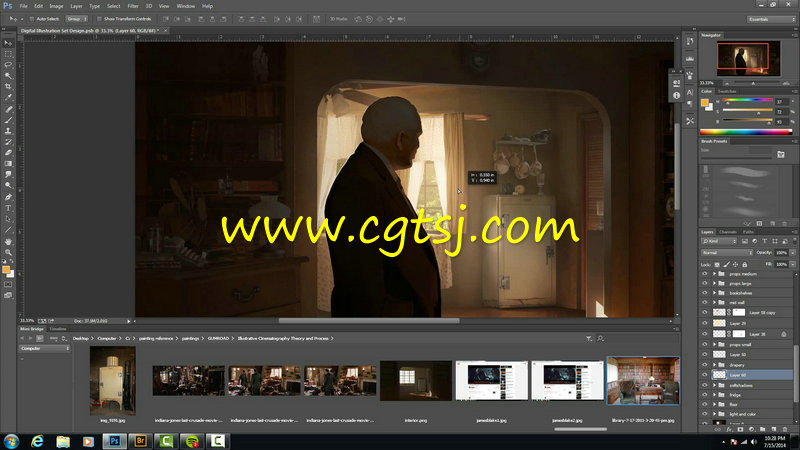Click the Desktop breadcrumb link
The image size is (800, 450).
[81, 338]
